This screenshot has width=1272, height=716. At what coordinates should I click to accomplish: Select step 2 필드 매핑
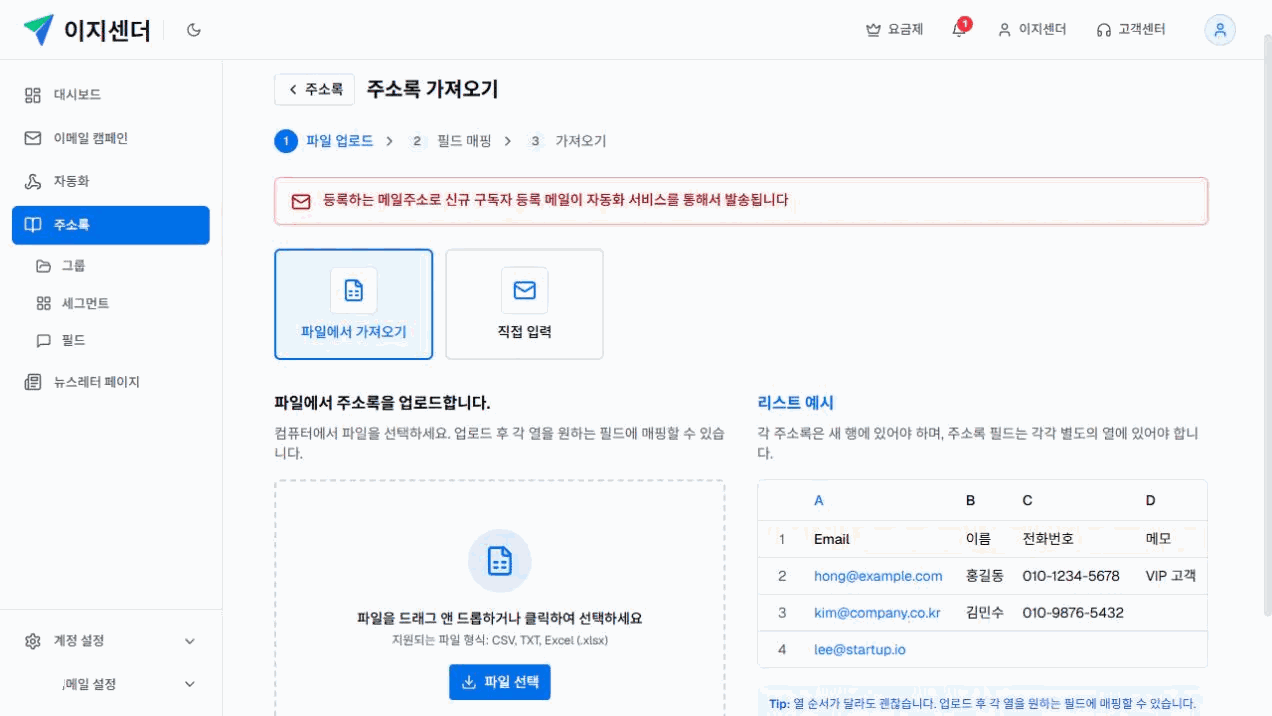coord(449,141)
